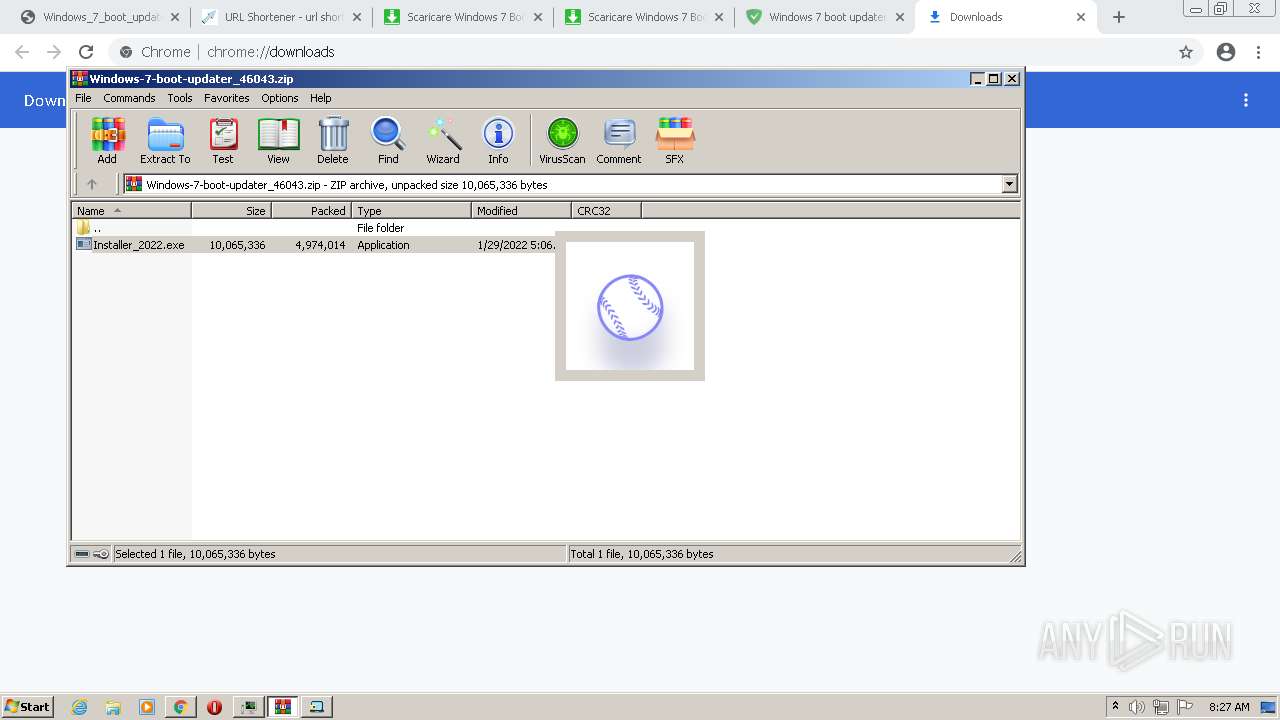
Task: Open the Options menu
Action: point(280,98)
